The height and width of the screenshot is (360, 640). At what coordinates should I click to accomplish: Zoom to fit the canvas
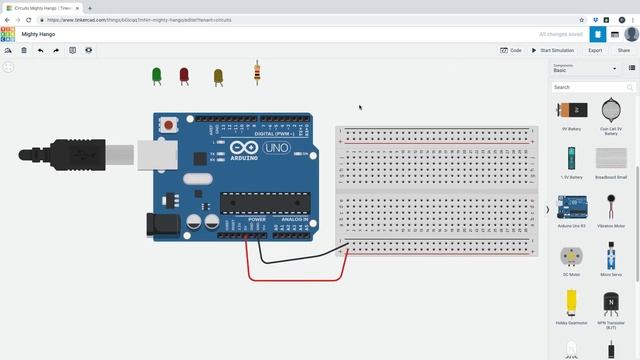point(8,67)
